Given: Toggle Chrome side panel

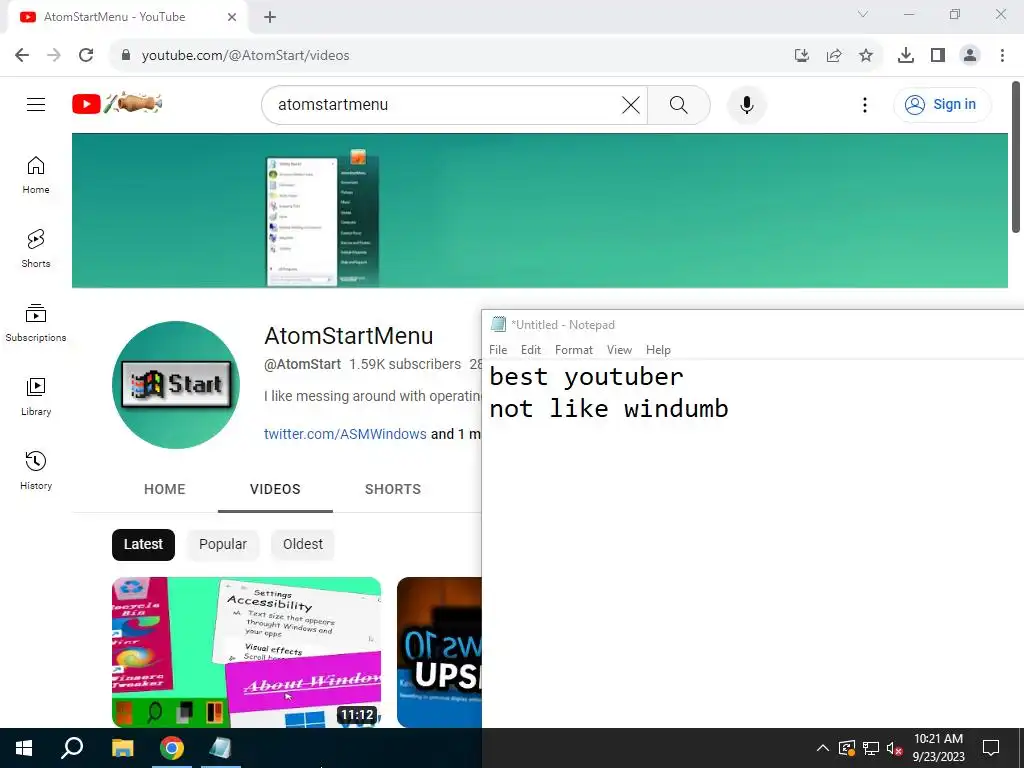Looking at the screenshot, I should (x=938, y=55).
